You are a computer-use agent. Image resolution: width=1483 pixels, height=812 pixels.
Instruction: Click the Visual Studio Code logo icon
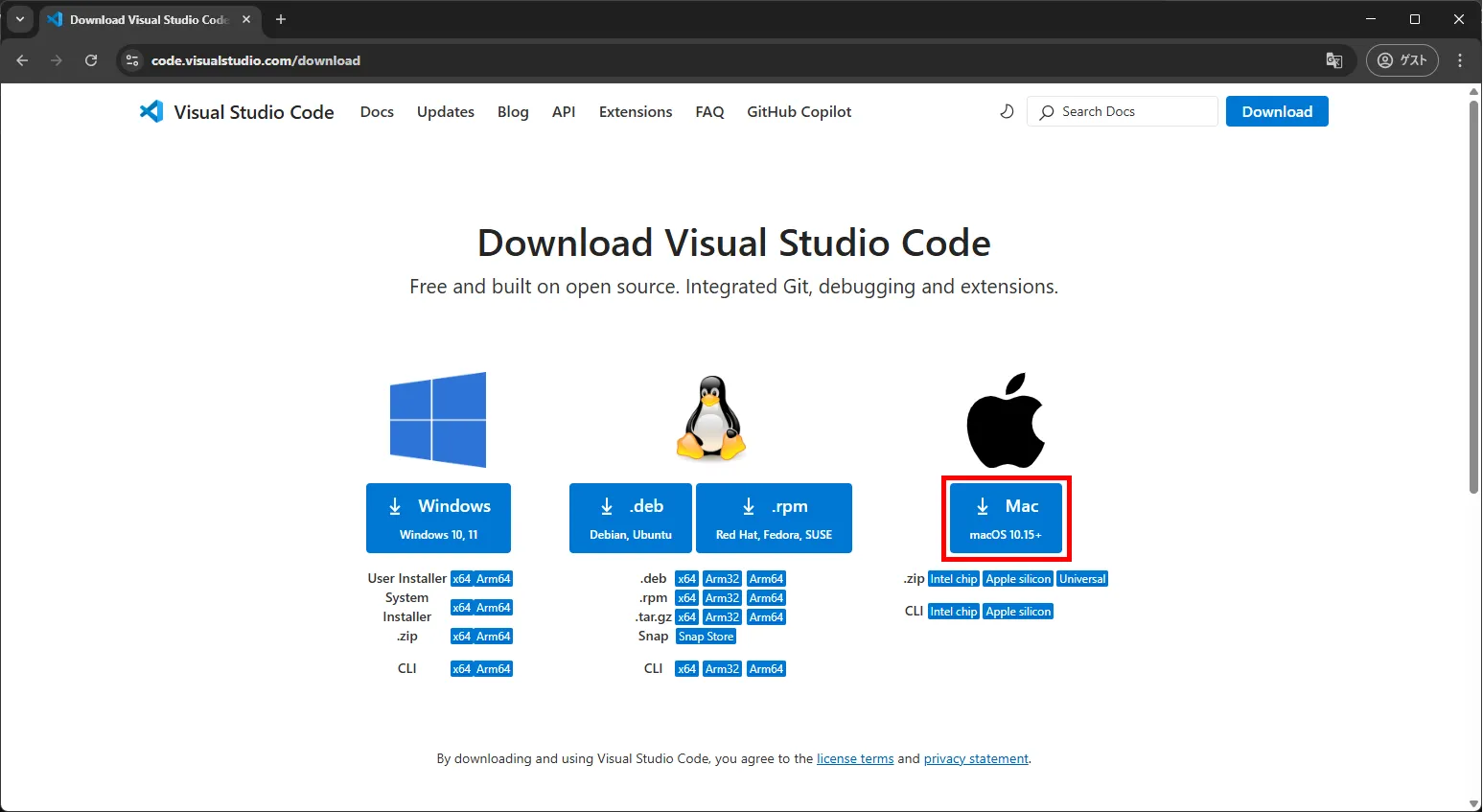[x=151, y=111]
